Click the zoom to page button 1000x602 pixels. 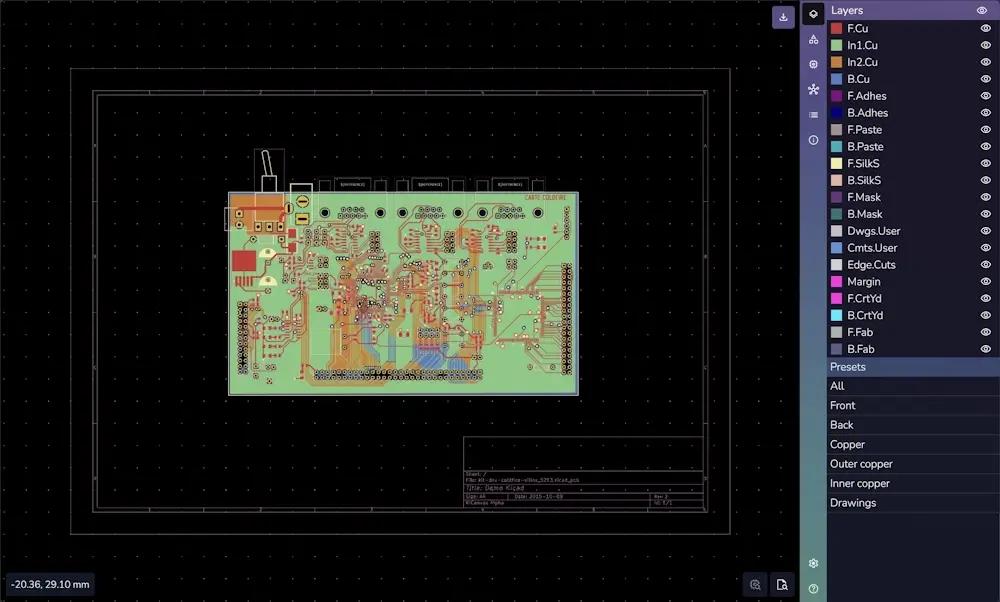[x=782, y=584]
